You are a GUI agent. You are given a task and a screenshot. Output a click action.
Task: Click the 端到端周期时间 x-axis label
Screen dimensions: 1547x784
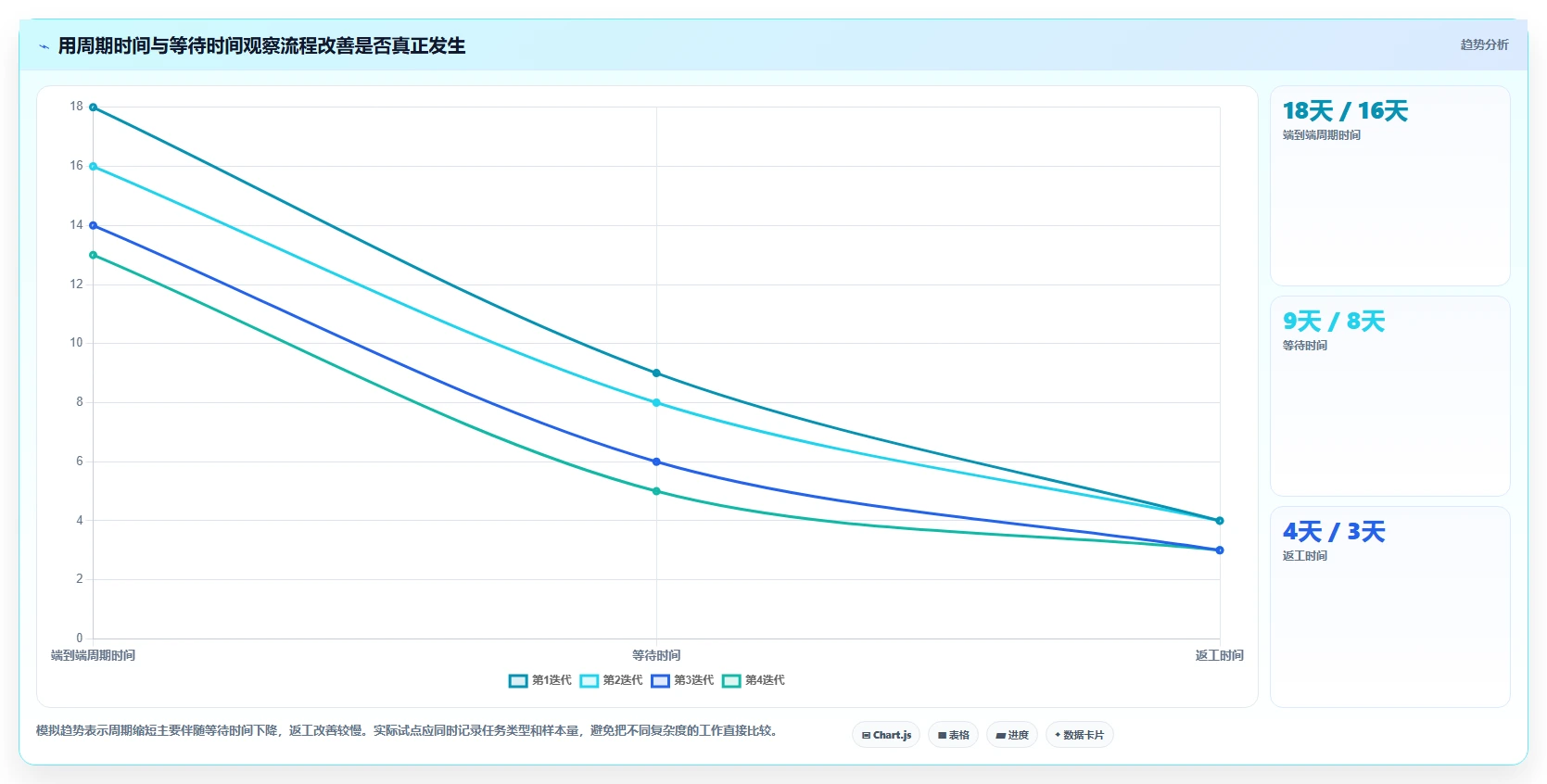[93, 655]
